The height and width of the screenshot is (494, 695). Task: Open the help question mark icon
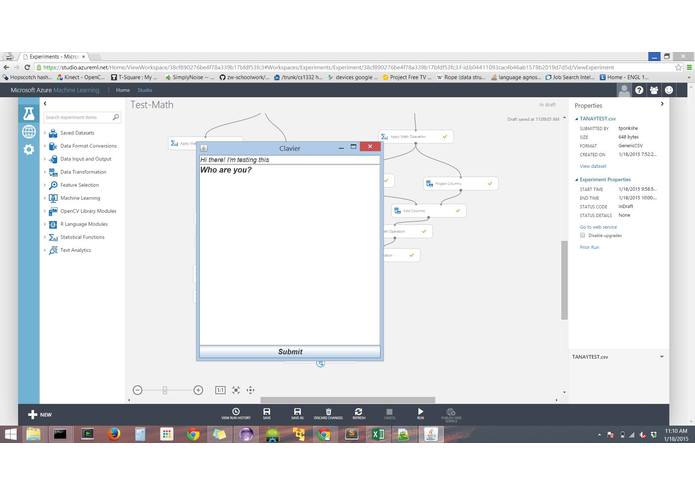pos(639,90)
